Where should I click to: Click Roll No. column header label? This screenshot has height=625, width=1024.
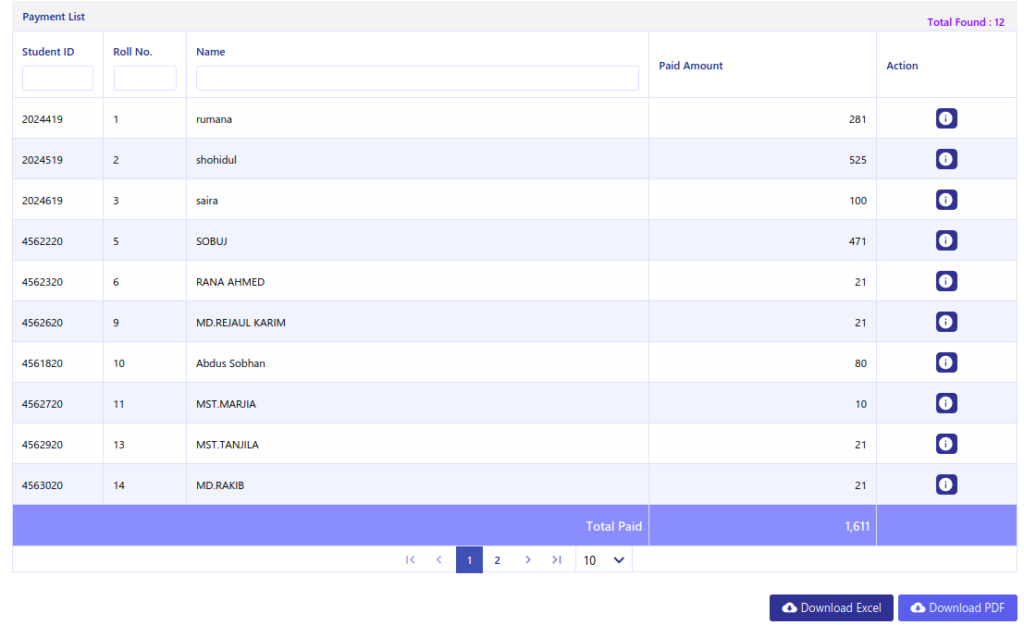[133, 52]
